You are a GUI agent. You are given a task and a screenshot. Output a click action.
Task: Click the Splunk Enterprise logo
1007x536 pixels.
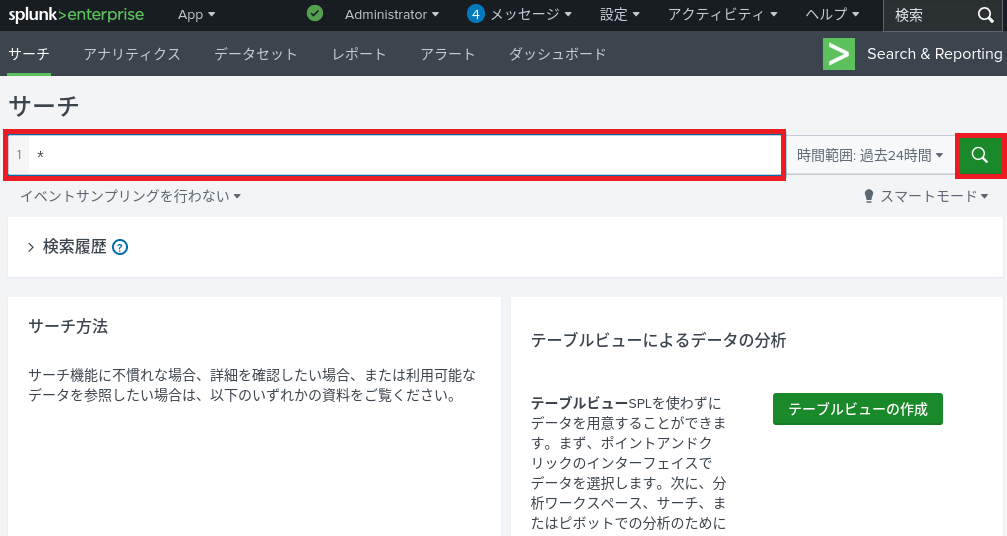(76, 15)
